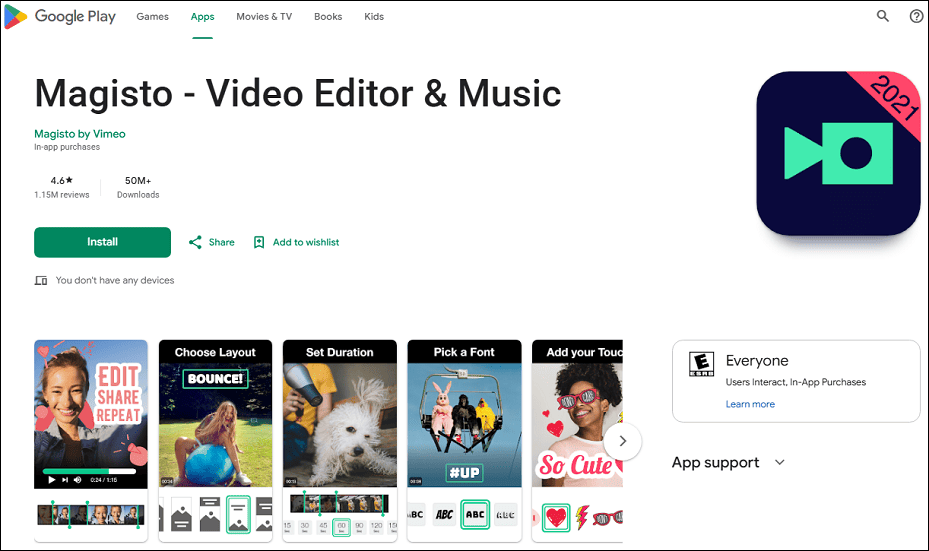This screenshot has height=551, width=929.
Task: Click the devices icon next to notice
Action: (x=41, y=280)
